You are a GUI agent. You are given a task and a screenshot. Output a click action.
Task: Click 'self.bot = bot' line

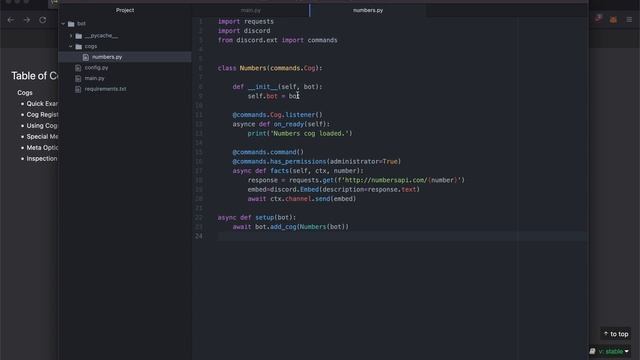click(273, 96)
